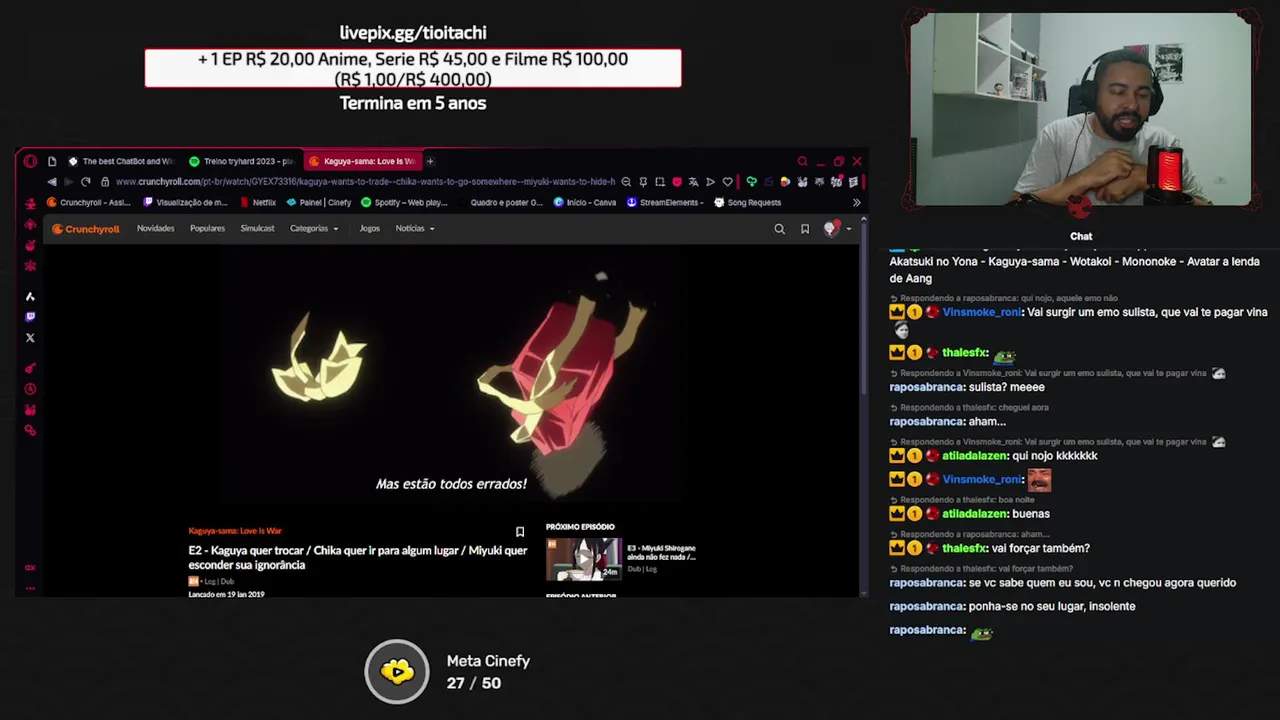
Task: Click the Crunchyroll logo
Action: [x=86, y=229]
